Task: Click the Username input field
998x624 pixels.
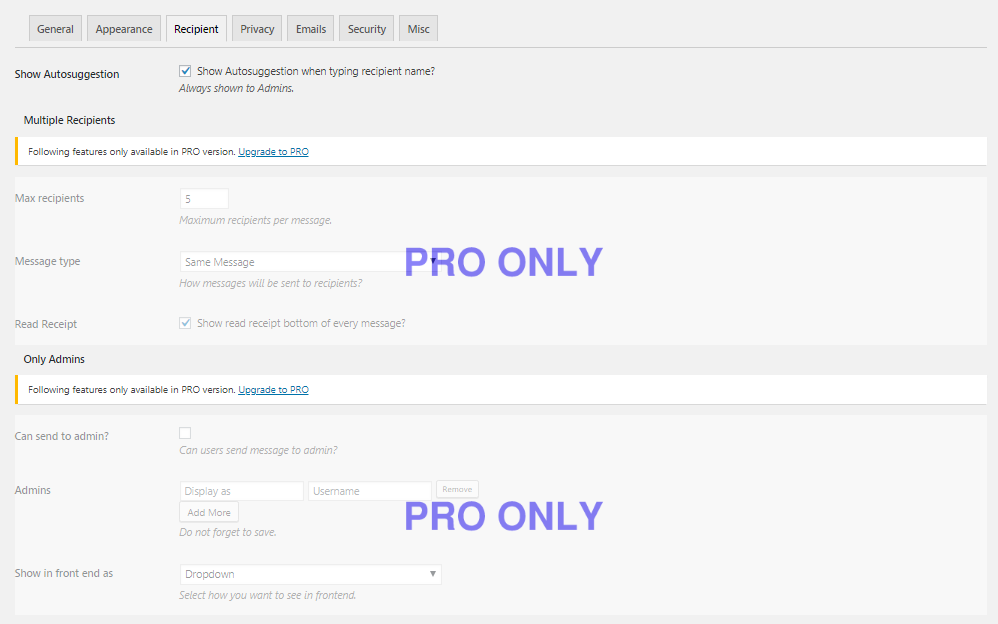Action: click(x=370, y=491)
